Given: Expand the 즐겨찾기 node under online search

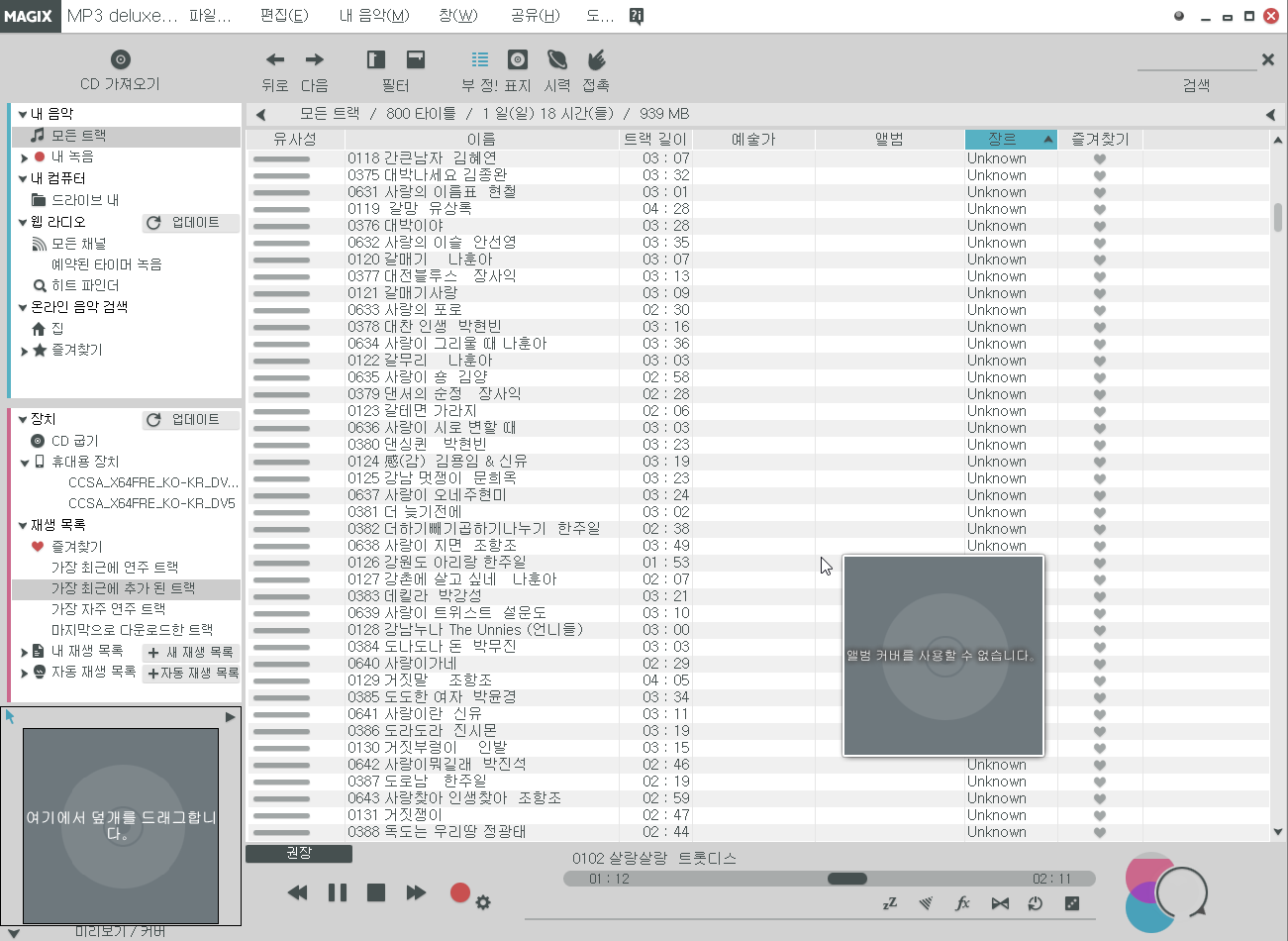Looking at the screenshot, I should pos(25,351).
